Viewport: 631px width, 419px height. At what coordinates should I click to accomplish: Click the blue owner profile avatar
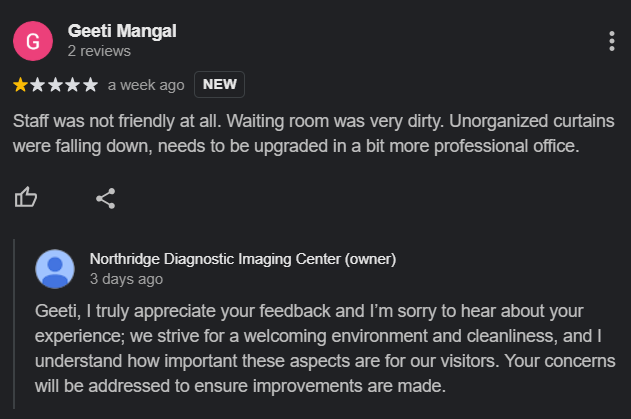[55, 269]
